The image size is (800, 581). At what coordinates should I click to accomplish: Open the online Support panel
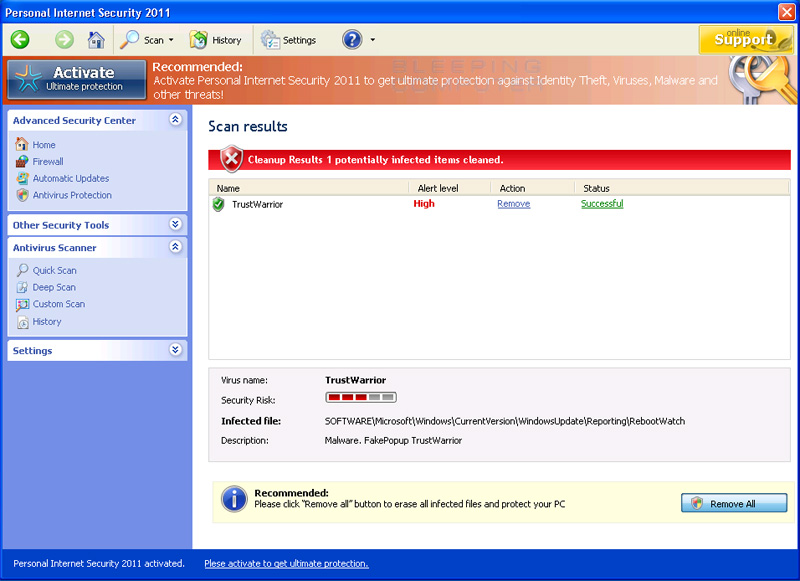(x=745, y=39)
